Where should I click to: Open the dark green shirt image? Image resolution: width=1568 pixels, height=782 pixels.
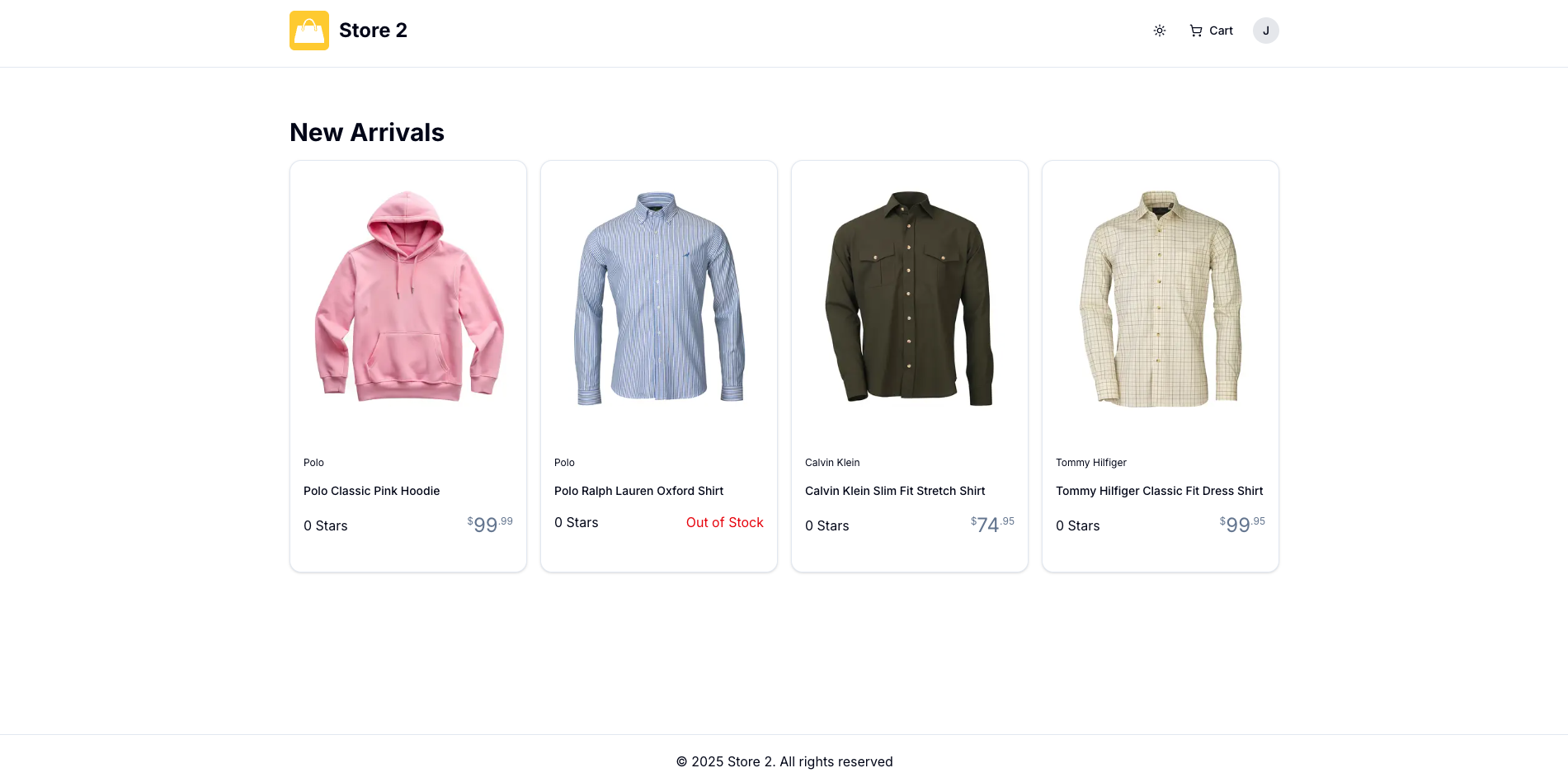910,298
